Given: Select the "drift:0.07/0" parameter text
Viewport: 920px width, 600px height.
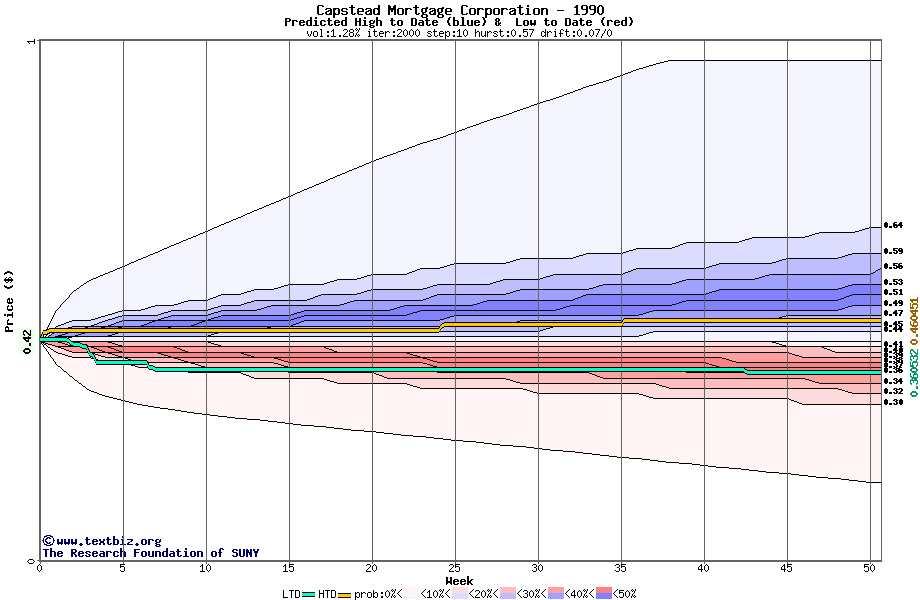Looking at the screenshot, I should point(576,33).
